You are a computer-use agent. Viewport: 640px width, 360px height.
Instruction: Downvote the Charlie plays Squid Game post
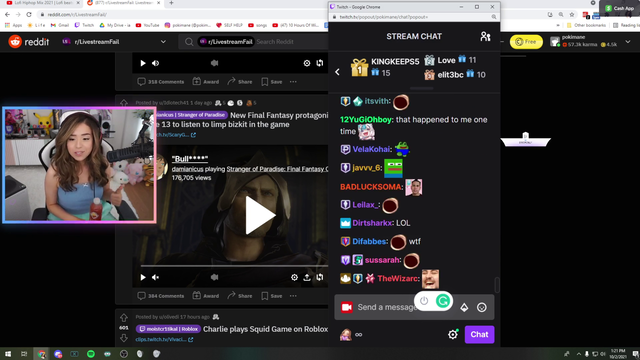click(124, 338)
